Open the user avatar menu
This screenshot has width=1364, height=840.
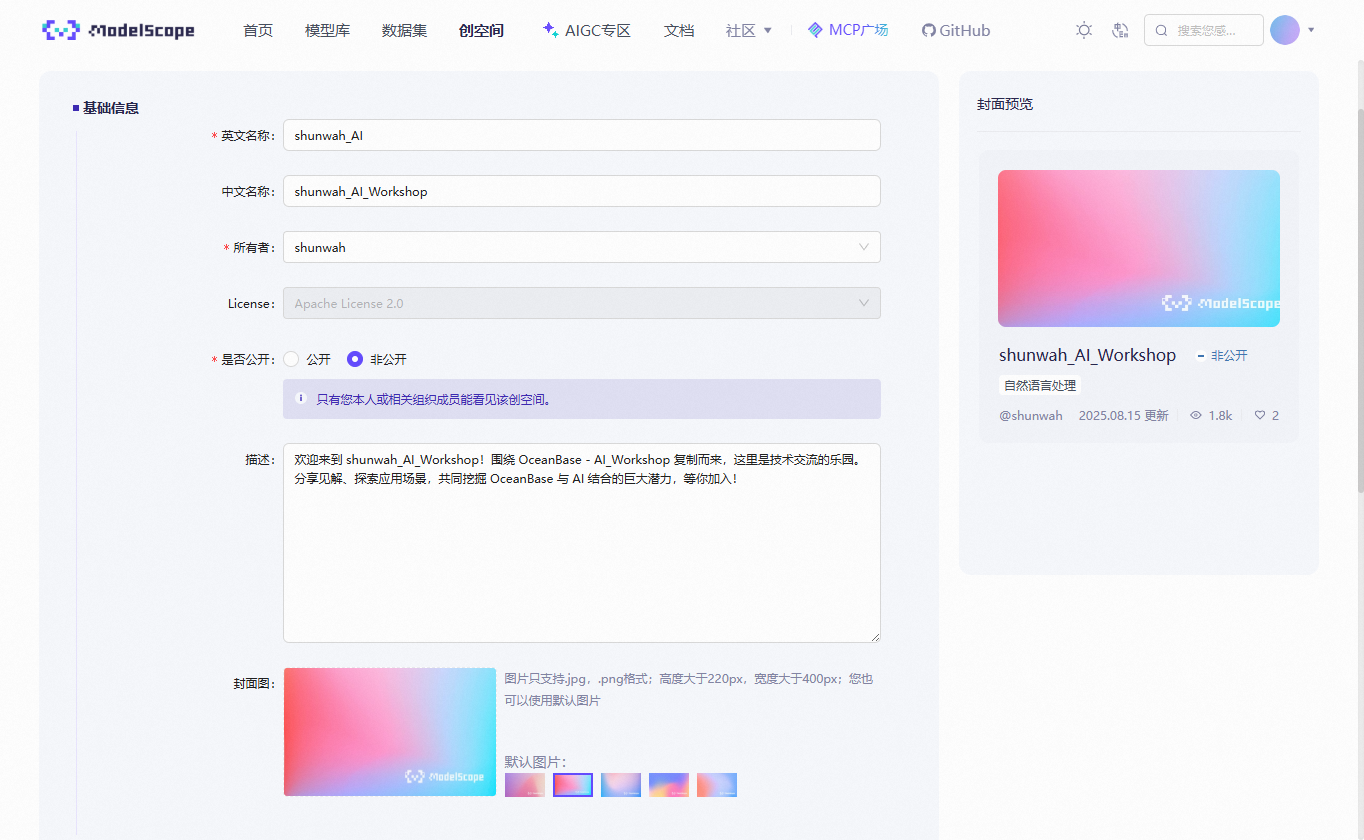click(x=1285, y=30)
